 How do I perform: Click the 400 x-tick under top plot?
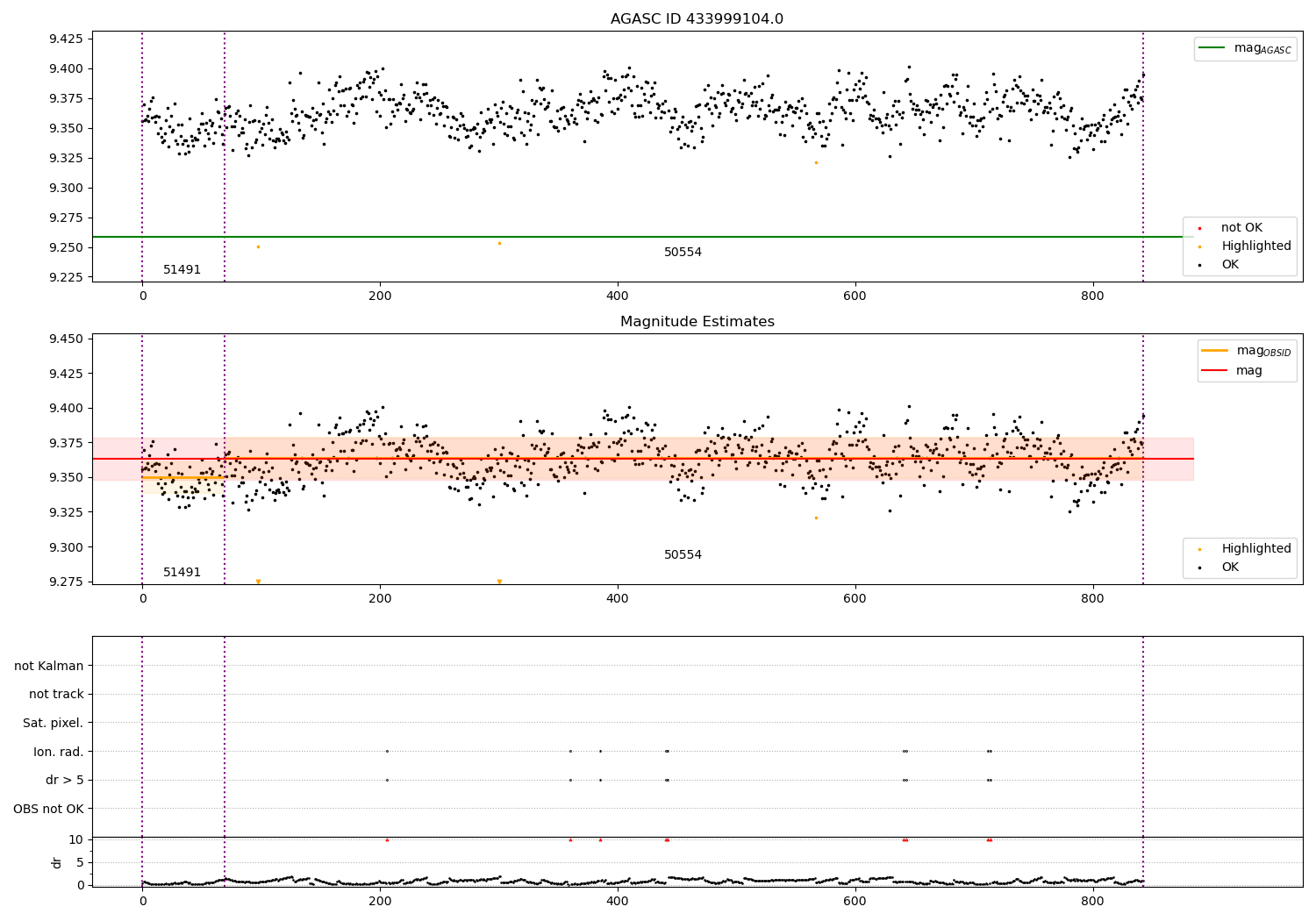click(x=618, y=296)
